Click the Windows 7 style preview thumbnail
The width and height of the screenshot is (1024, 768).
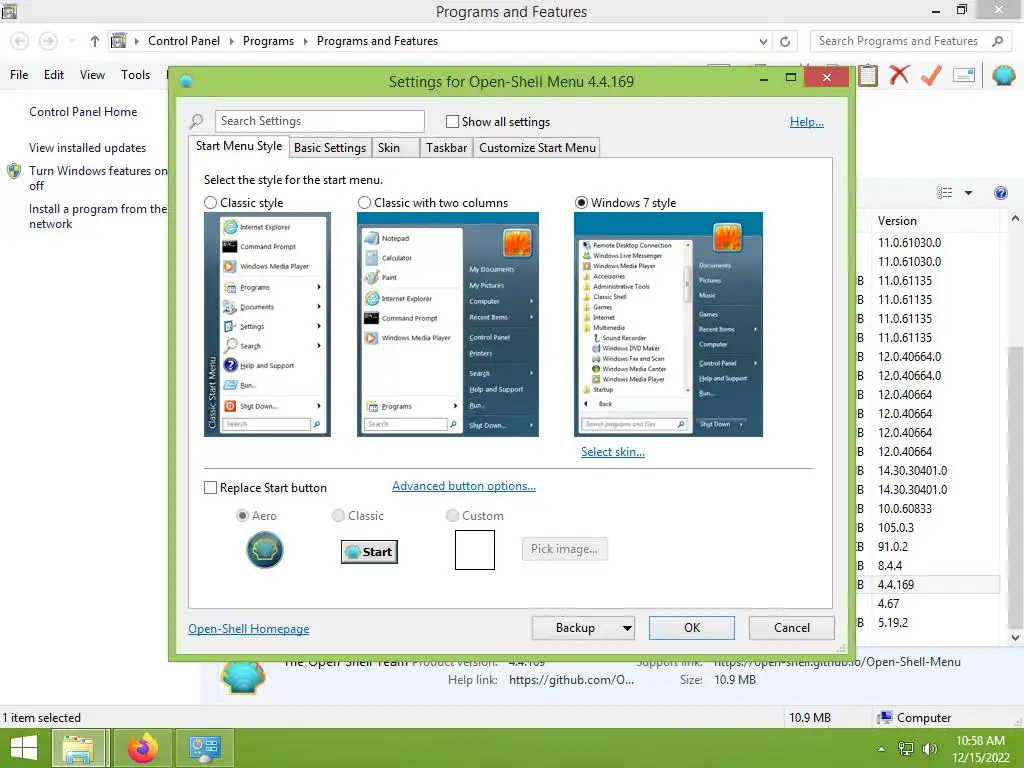(x=668, y=325)
